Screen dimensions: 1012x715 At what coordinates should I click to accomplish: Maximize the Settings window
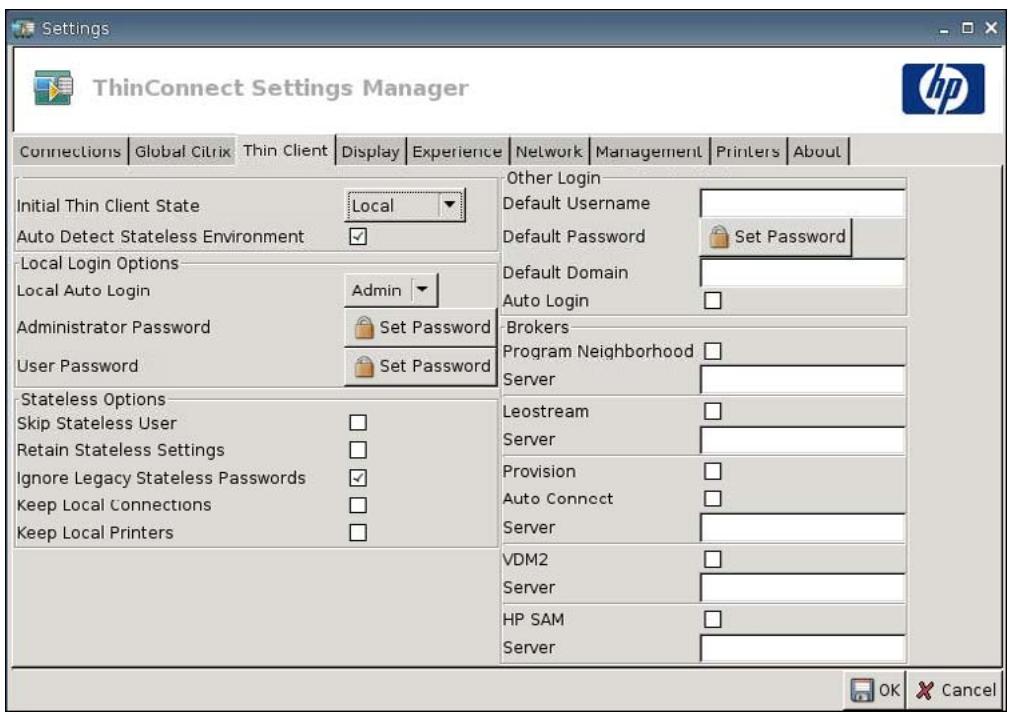click(x=967, y=28)
